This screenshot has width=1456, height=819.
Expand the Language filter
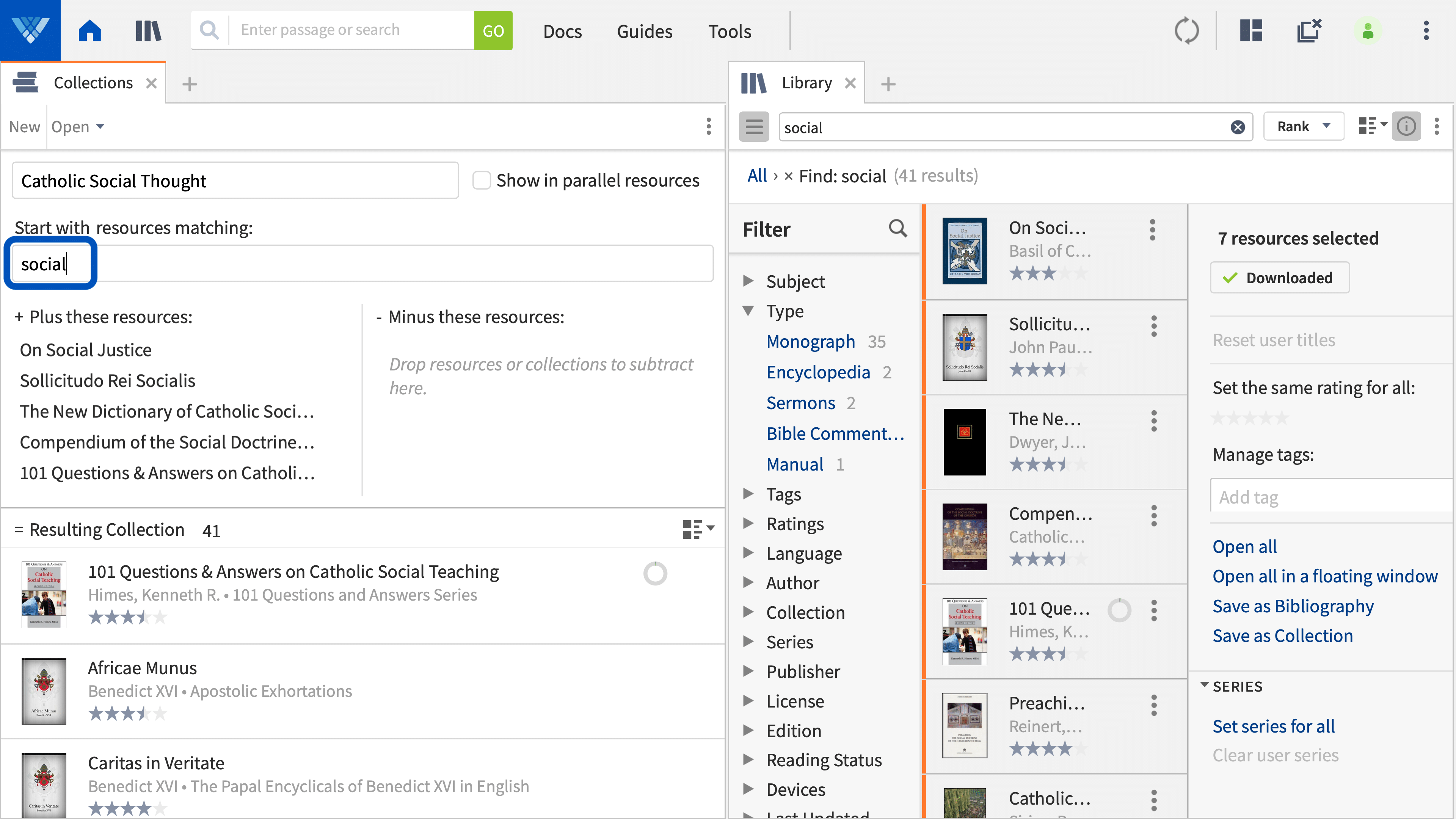[x=748, y=552]
